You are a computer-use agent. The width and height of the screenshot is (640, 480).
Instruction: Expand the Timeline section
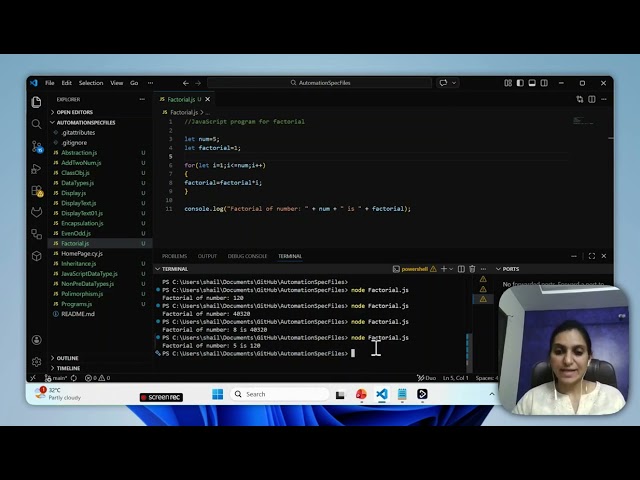[68, 368]
